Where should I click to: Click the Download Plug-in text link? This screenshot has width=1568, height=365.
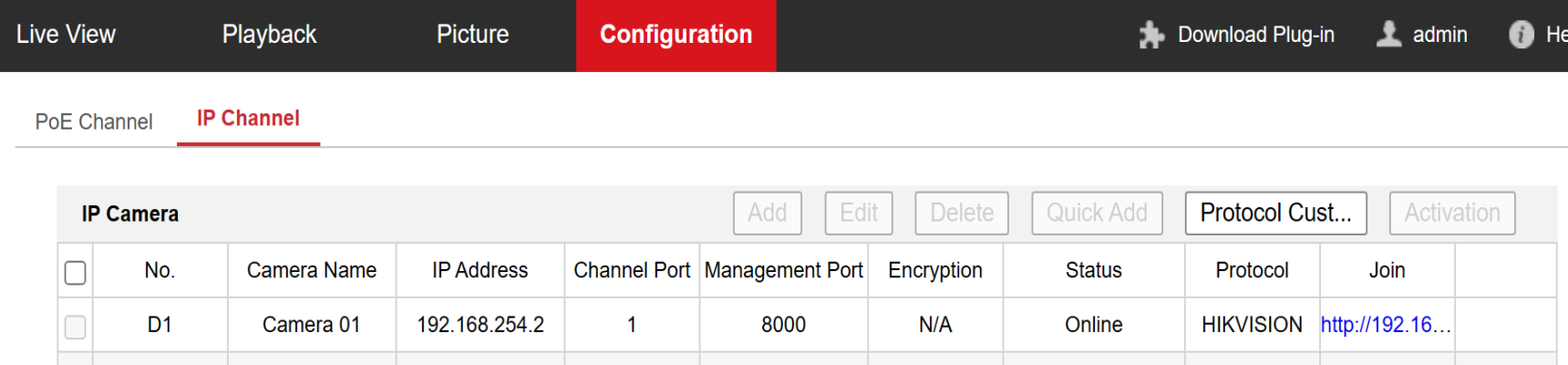point(1255,35)
